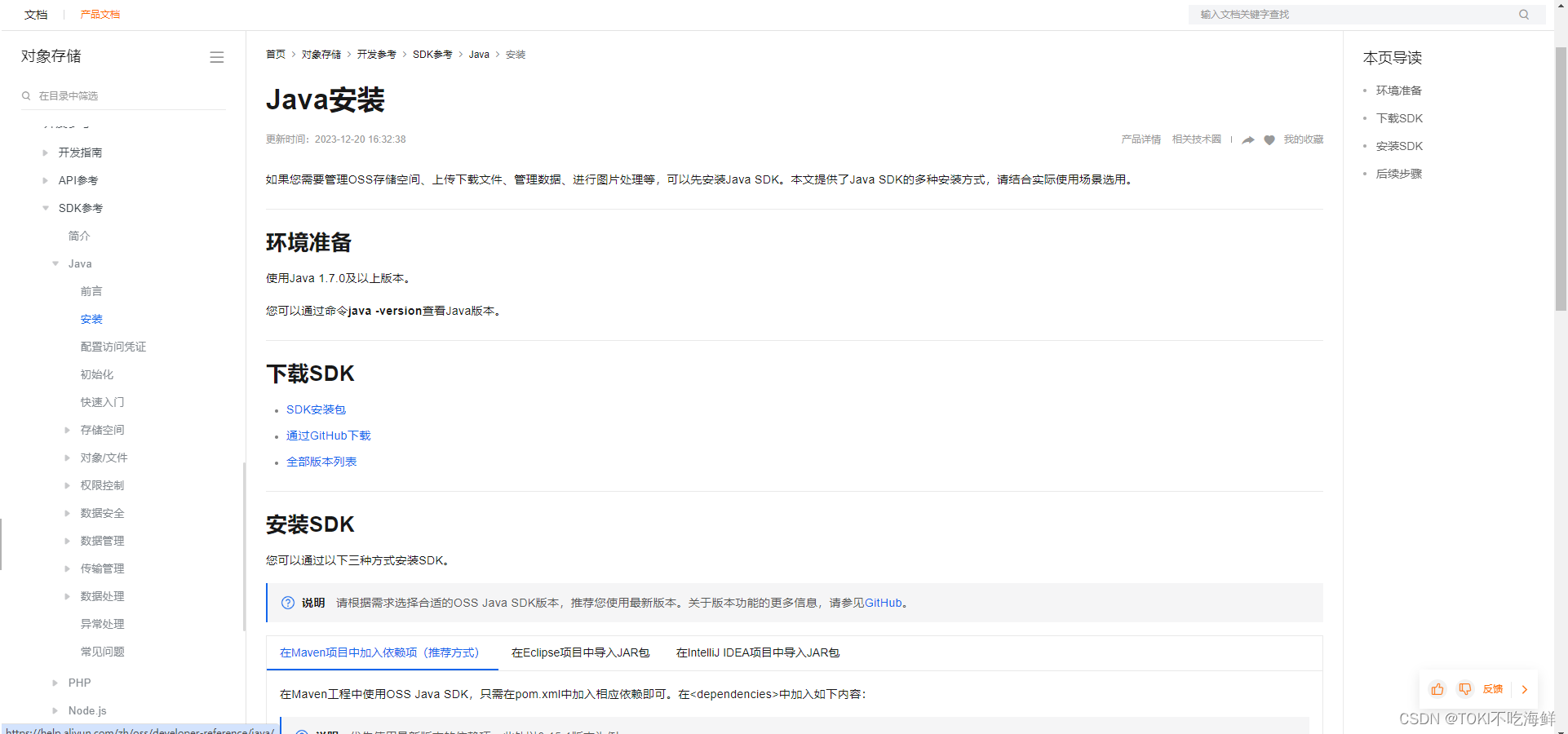
Task: Click the search magnifier icon in top bar
Action: coord(1523,15)
